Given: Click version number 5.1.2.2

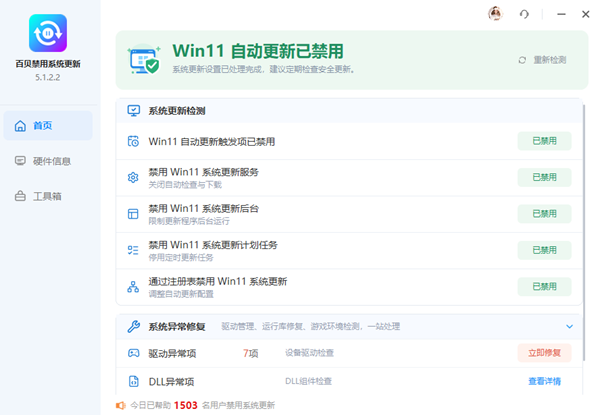Looking at the screenshot, I should coord(48,77).
